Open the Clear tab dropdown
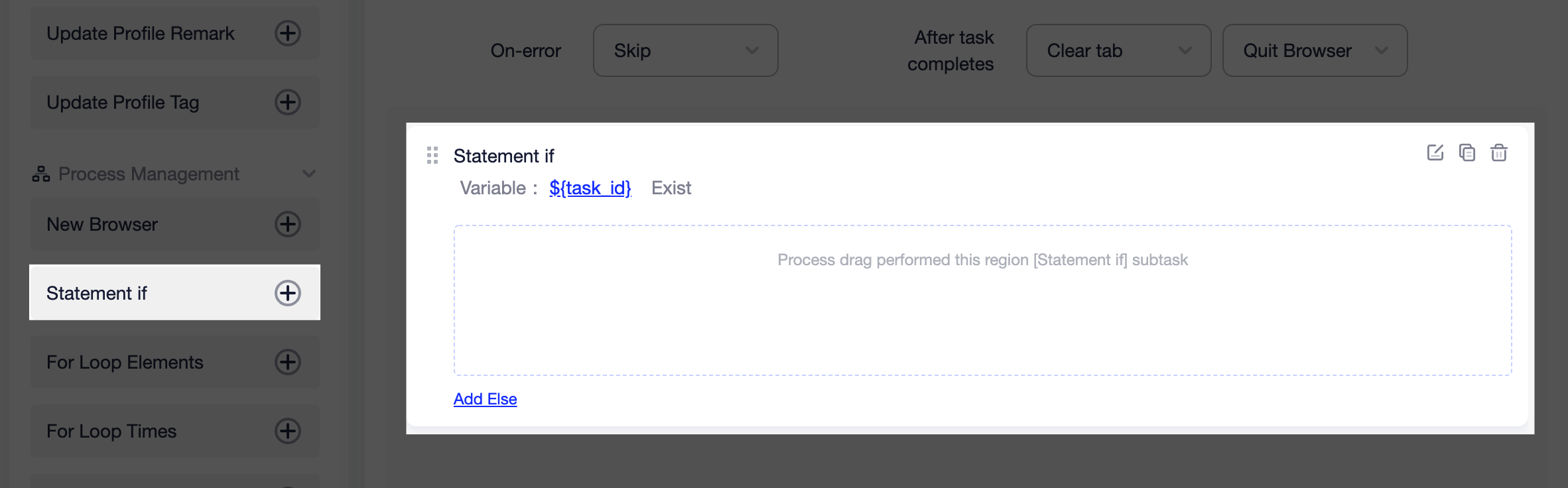This screenshot has width=1568, height=488. tap(1118, 50)
